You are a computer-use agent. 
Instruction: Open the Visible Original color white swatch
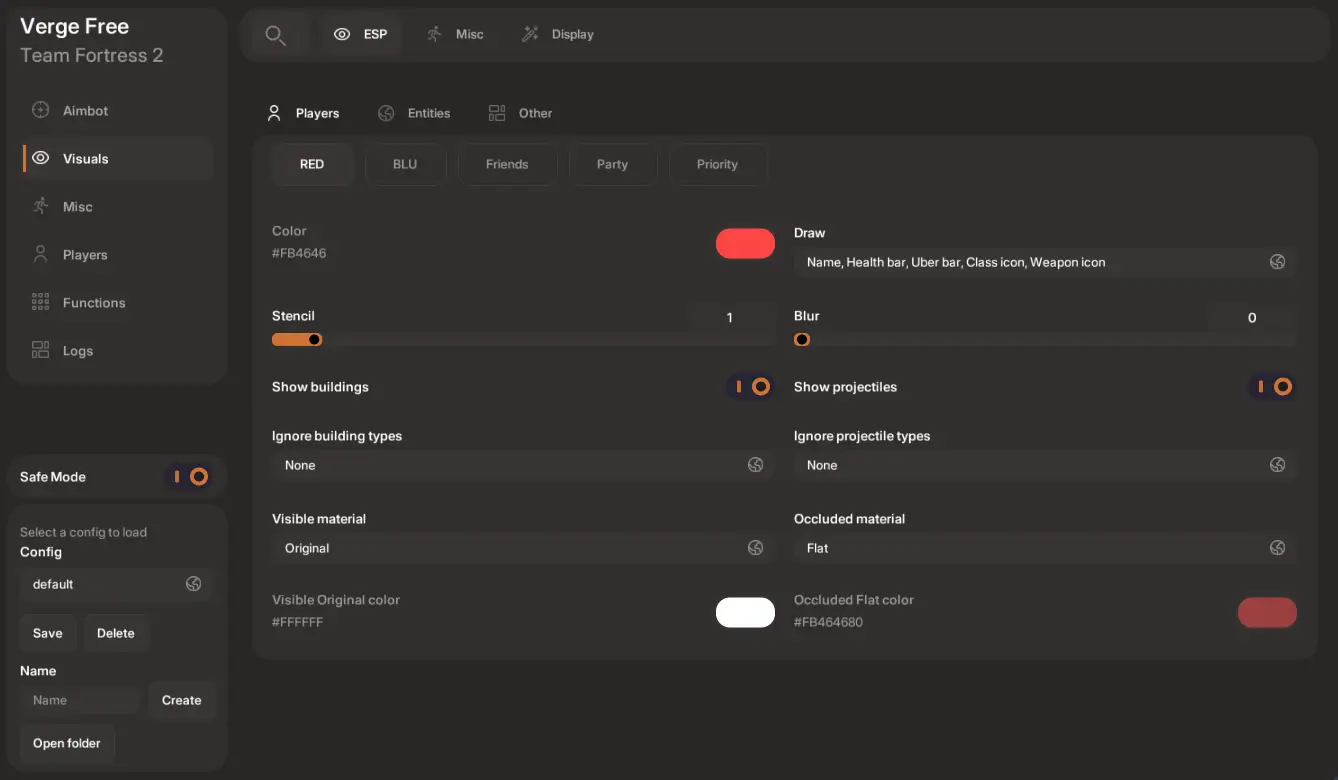745,612
